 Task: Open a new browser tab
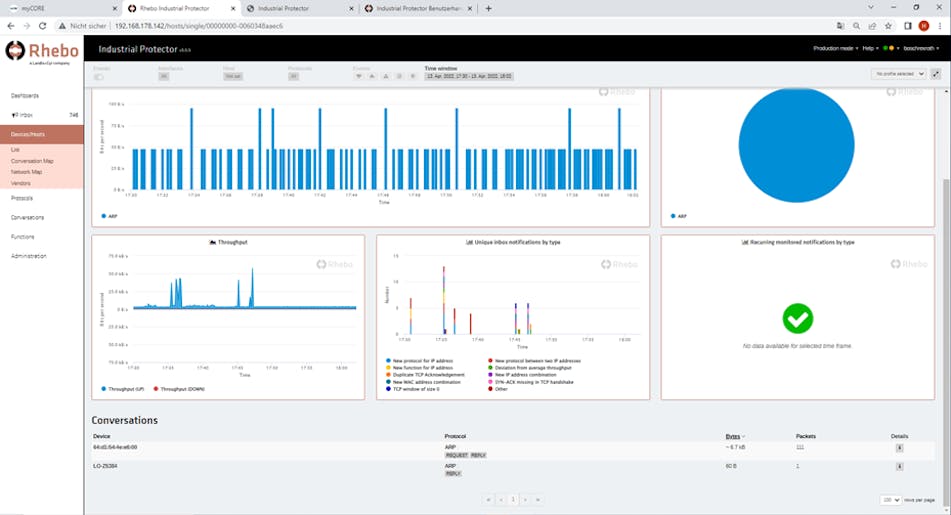(x=488, y=8)
